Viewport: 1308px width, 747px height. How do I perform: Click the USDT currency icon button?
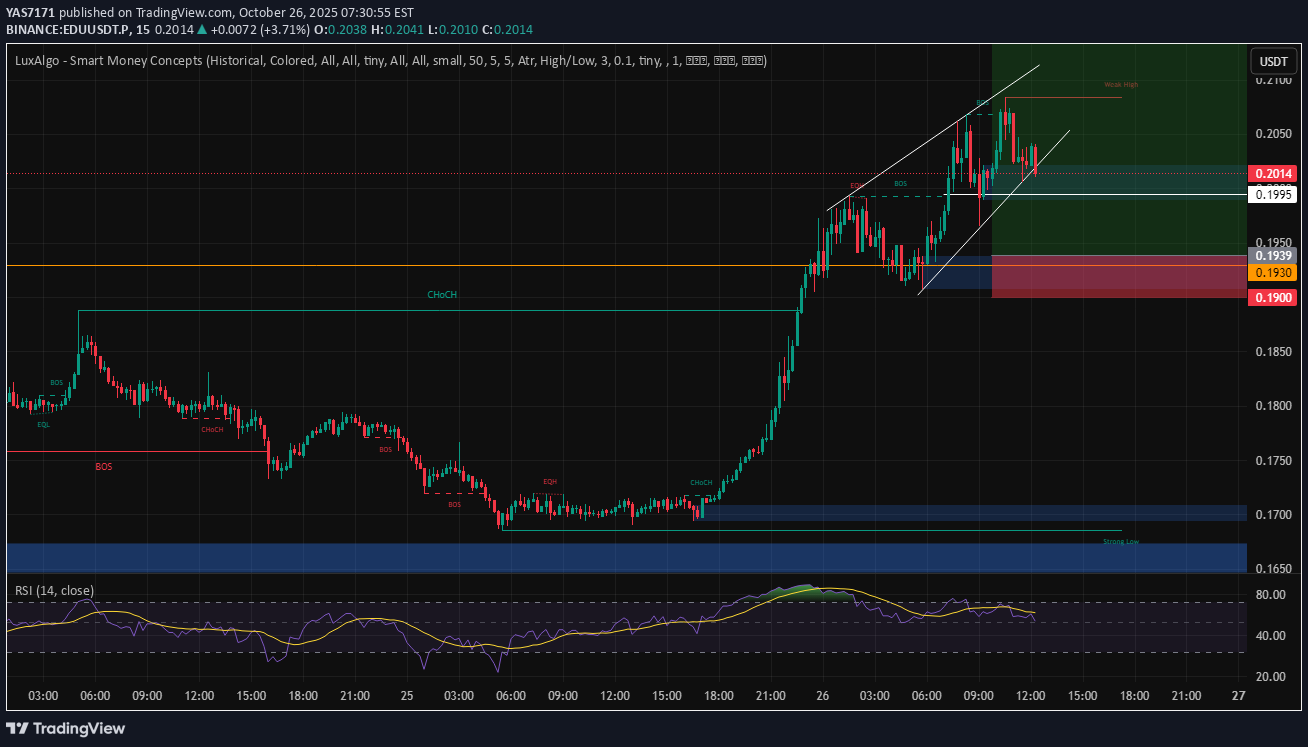(1273, 61)
